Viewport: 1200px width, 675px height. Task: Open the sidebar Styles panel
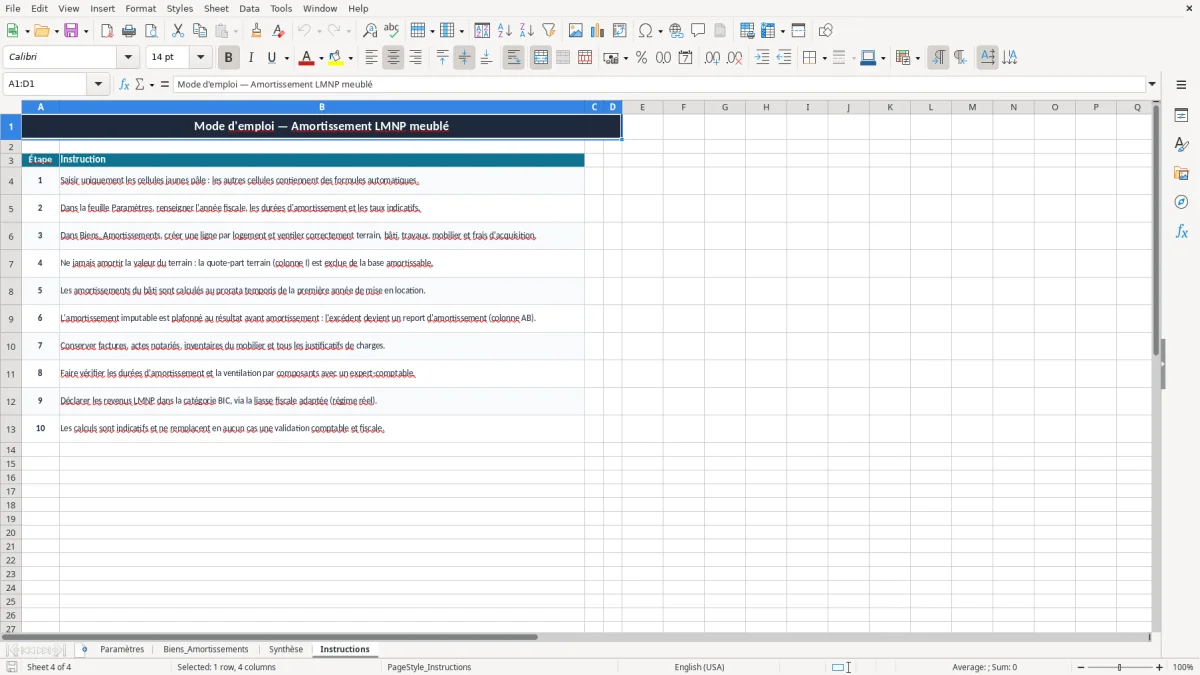click(x=1181, y=145)
